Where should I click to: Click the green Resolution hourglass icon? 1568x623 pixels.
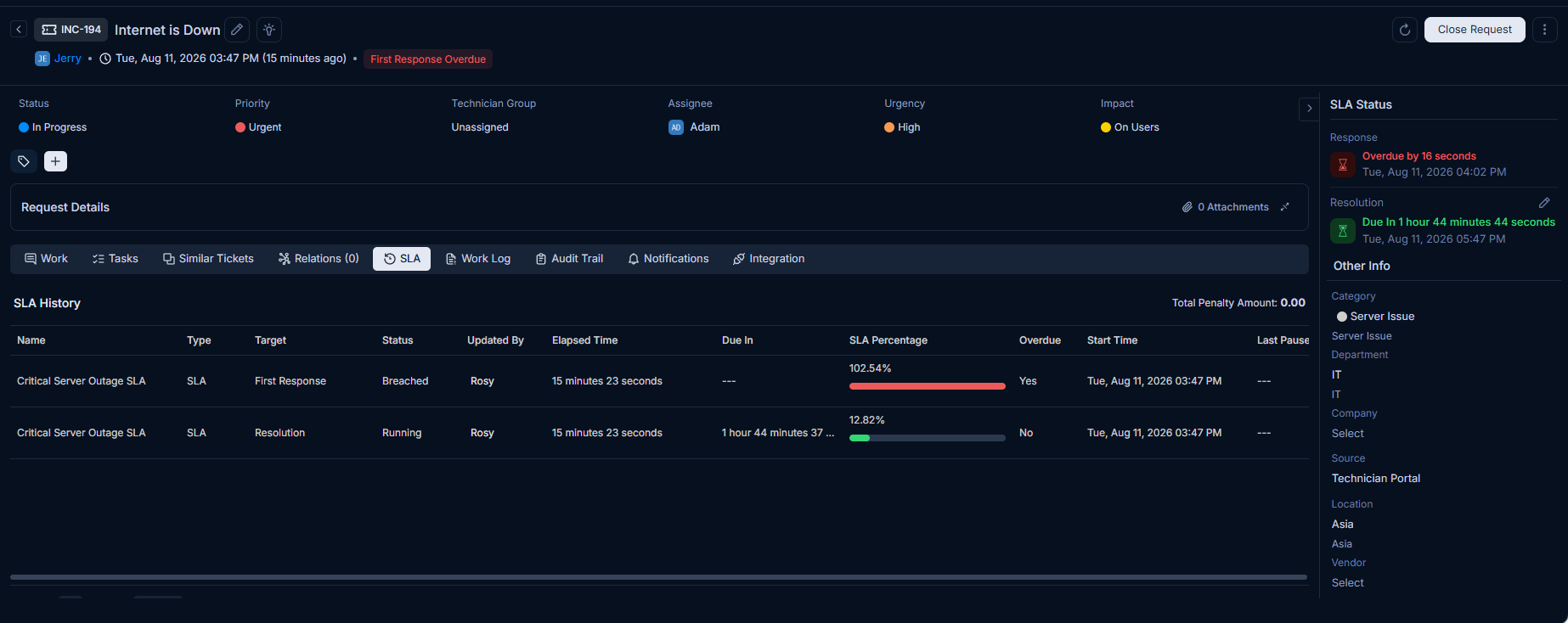point(1343,231)
